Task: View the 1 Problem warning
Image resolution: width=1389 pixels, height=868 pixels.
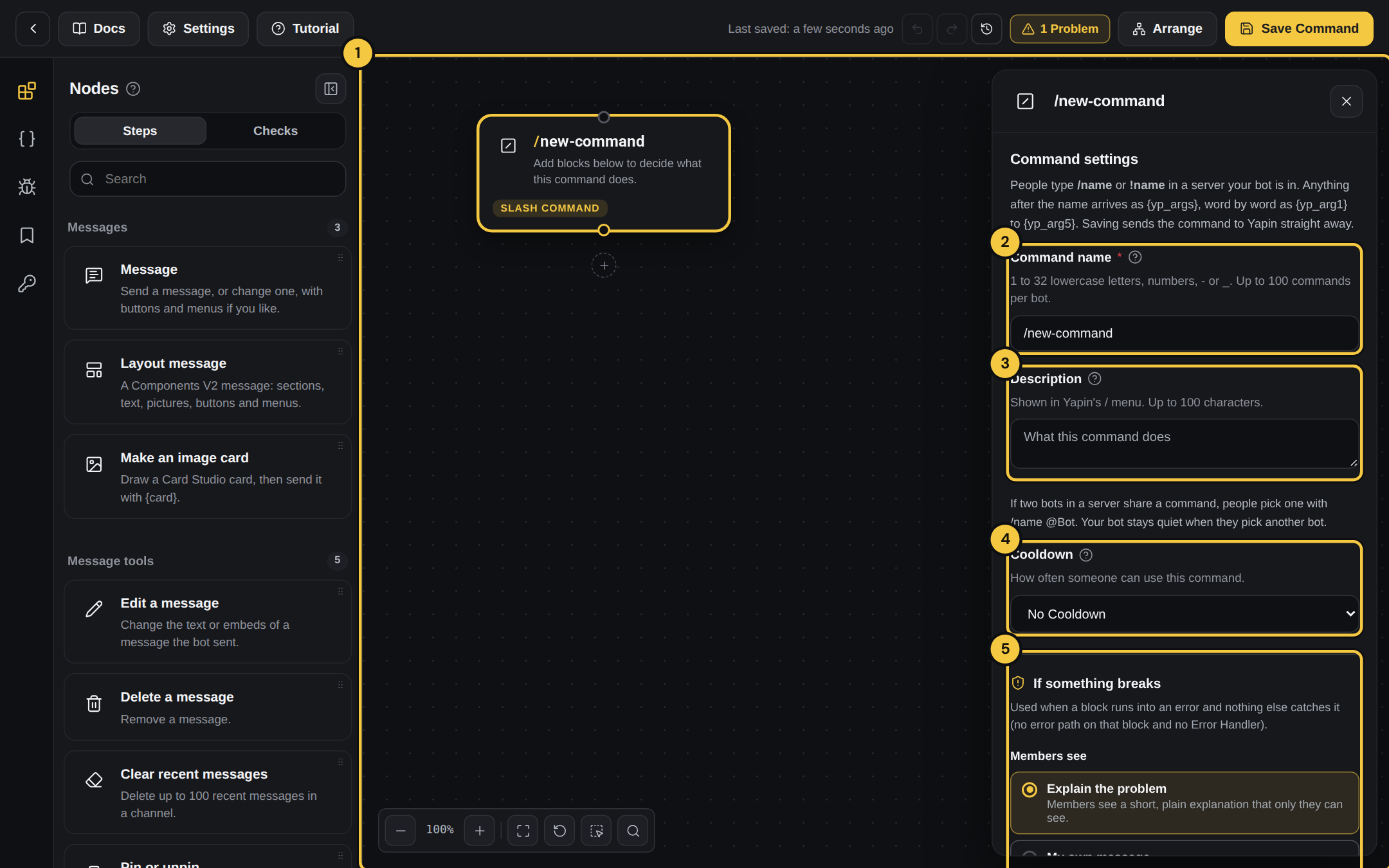Action: coord(1060,29)
